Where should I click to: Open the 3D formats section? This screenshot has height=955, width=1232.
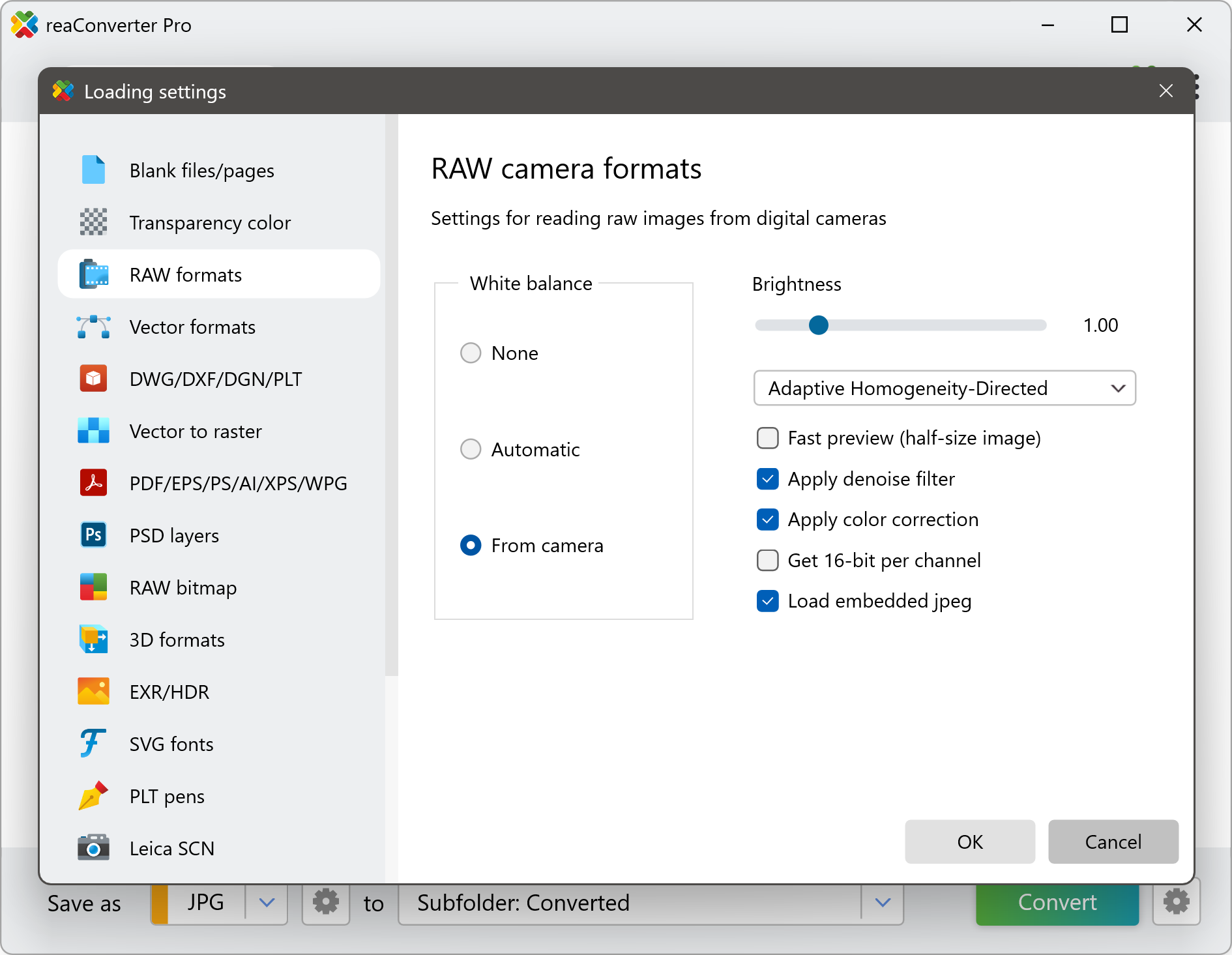177,639
